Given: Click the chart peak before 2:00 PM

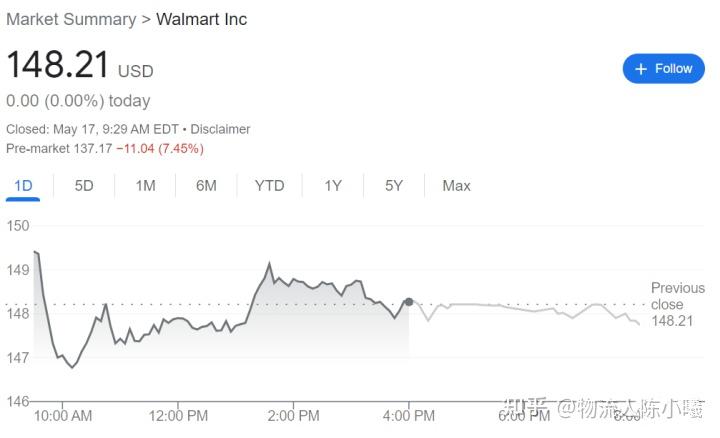Looking at the screenshot, I should [269, 264].
